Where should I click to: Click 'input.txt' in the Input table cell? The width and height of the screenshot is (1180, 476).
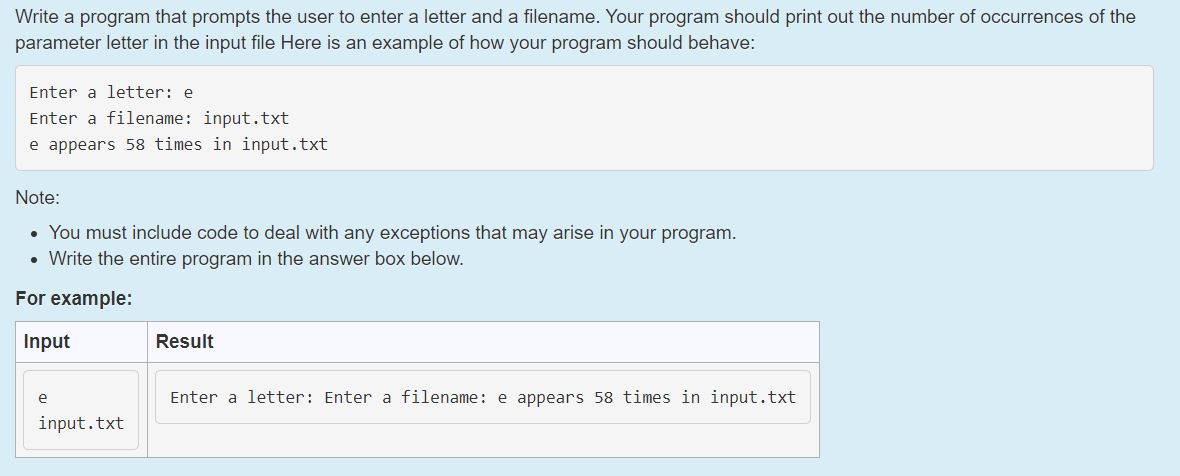pos(81,423)
